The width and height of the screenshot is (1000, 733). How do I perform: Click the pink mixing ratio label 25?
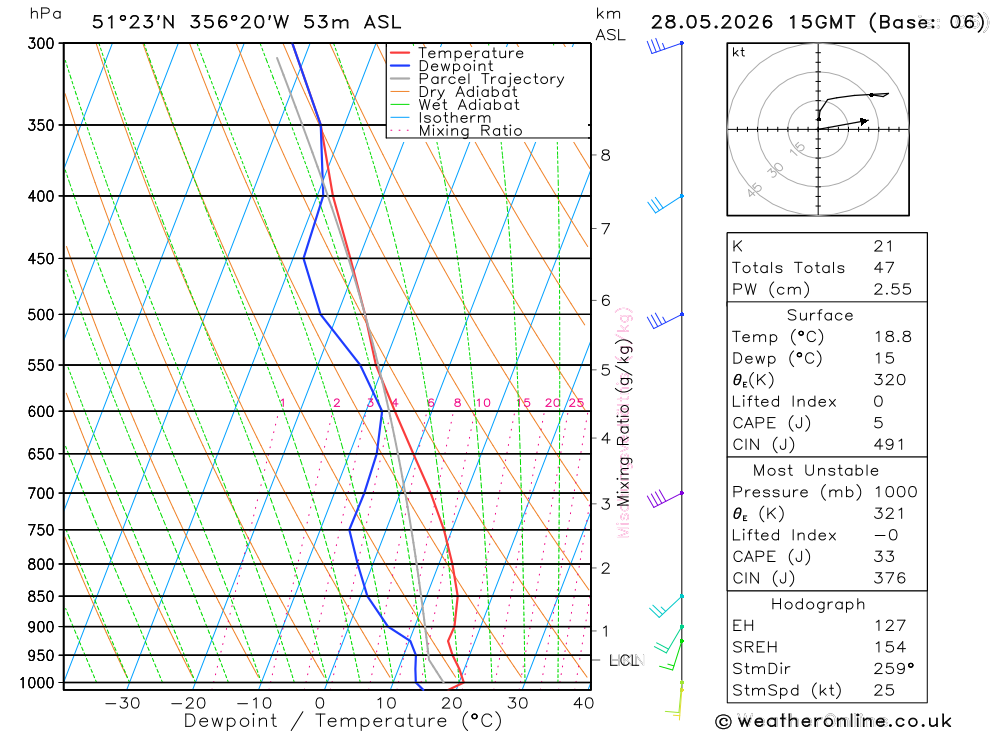click(x=577, y=403)
